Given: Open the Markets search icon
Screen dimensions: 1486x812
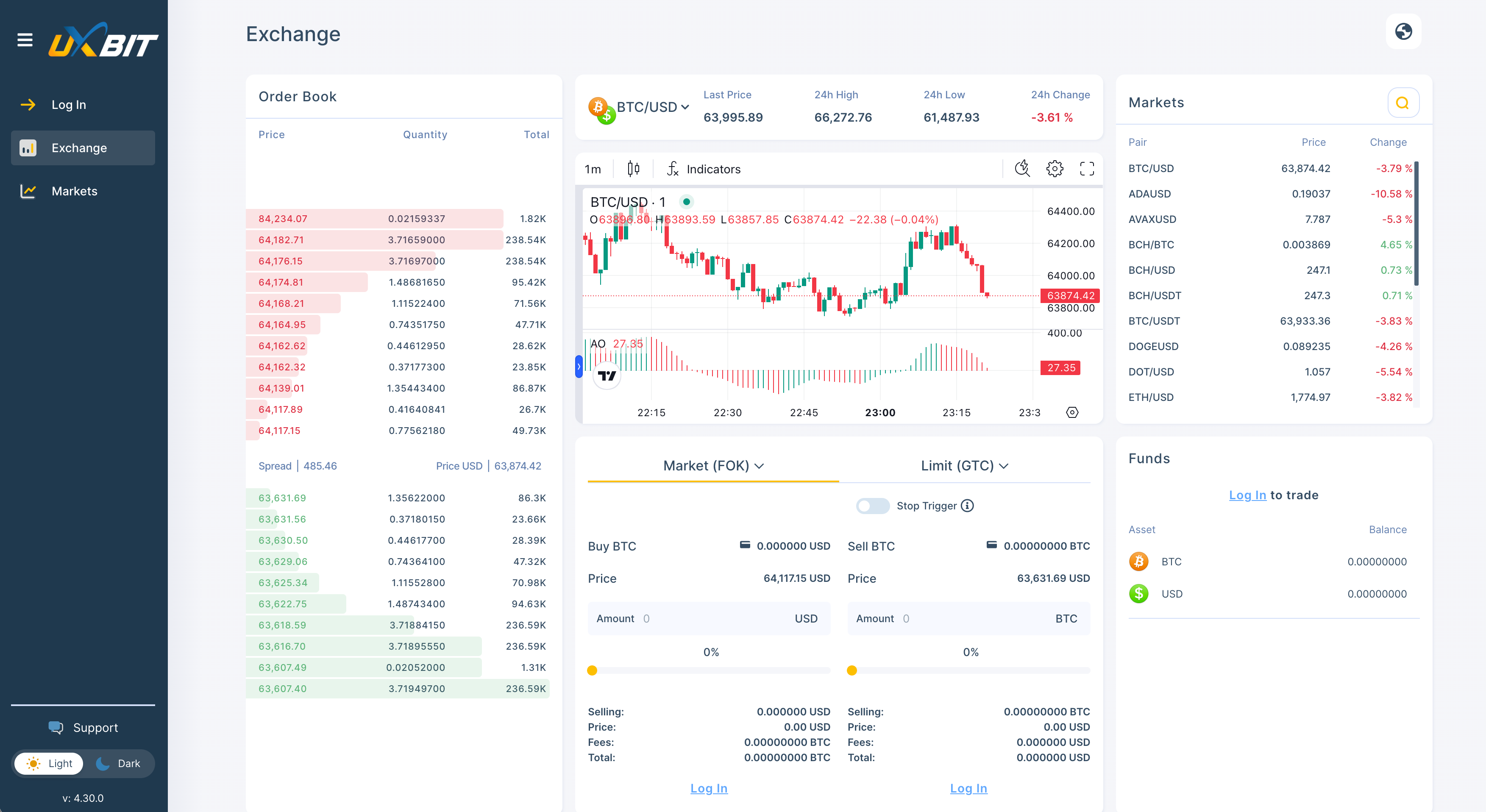Looking at the screenshot, I should 1403,103.
